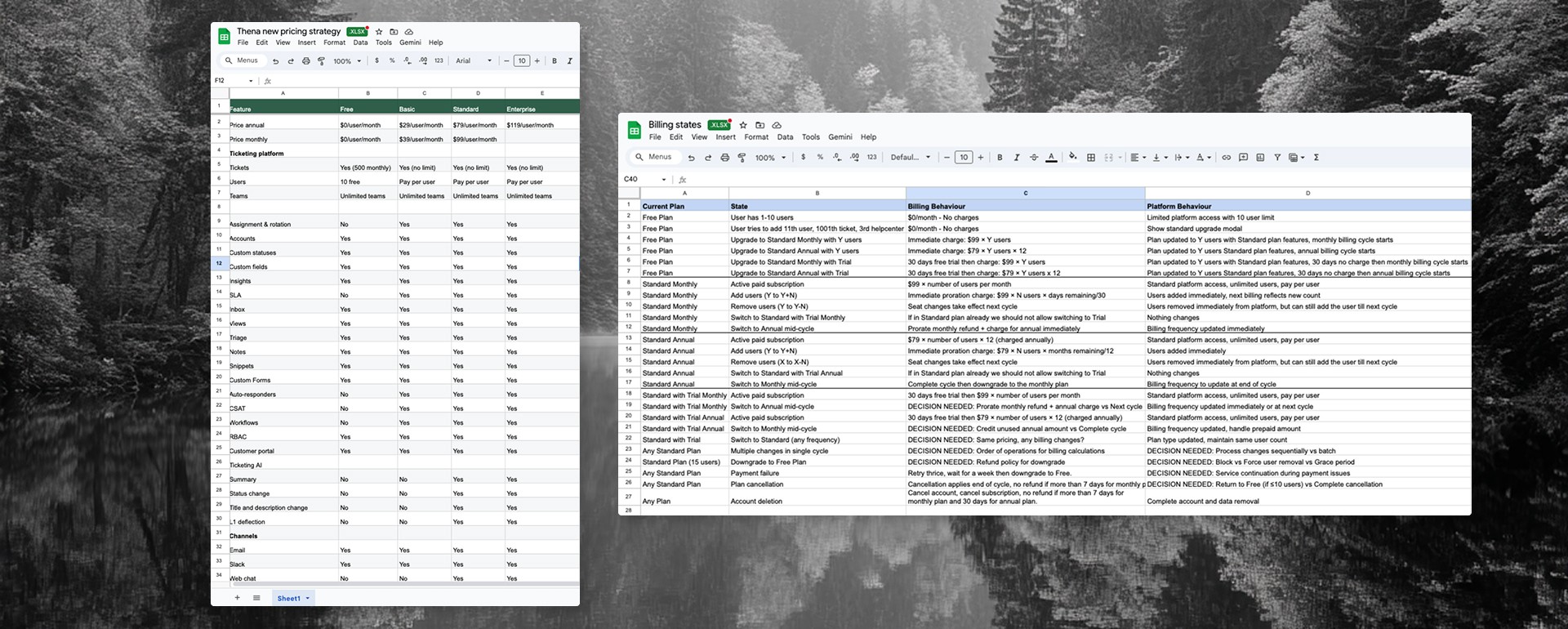The image size is (1568, 629).
Task: Open the borders tool in Billing states
Action: click(1091, 158)
